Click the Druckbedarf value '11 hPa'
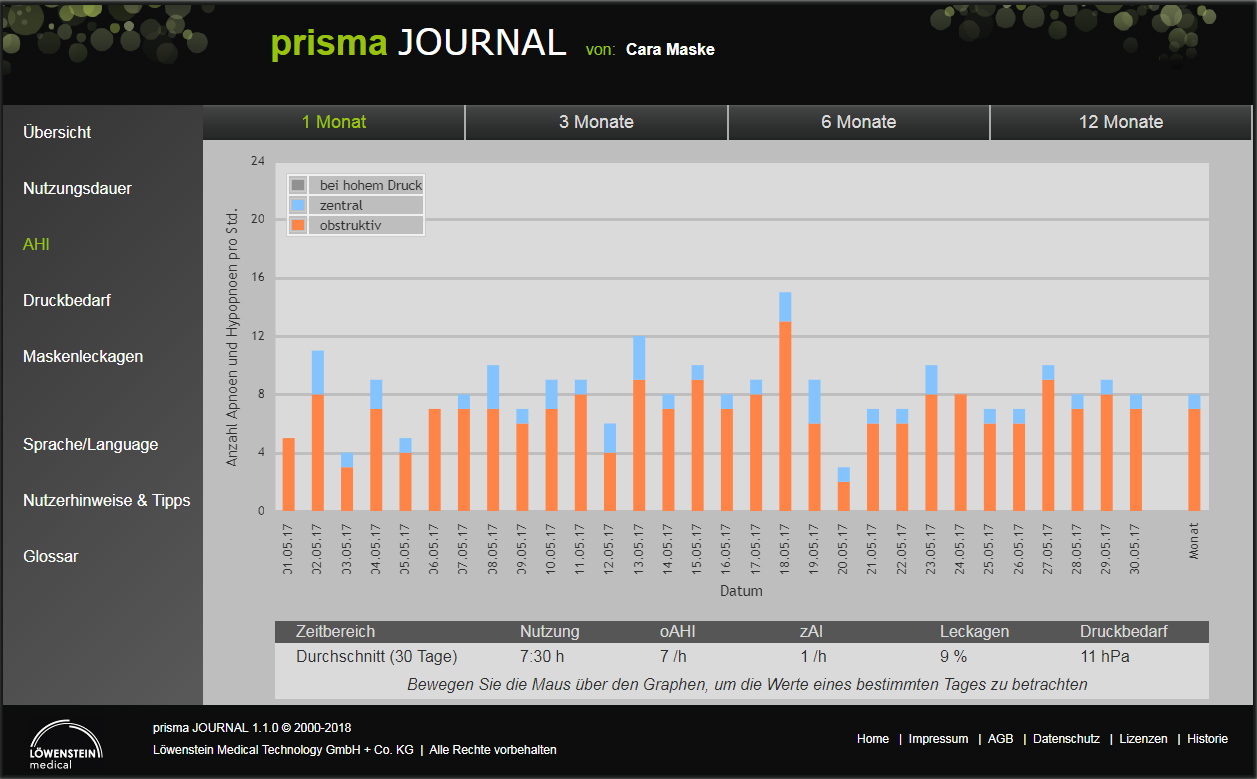The width and height of the screenshot is (1257, 779). [x=1105, y=657]
